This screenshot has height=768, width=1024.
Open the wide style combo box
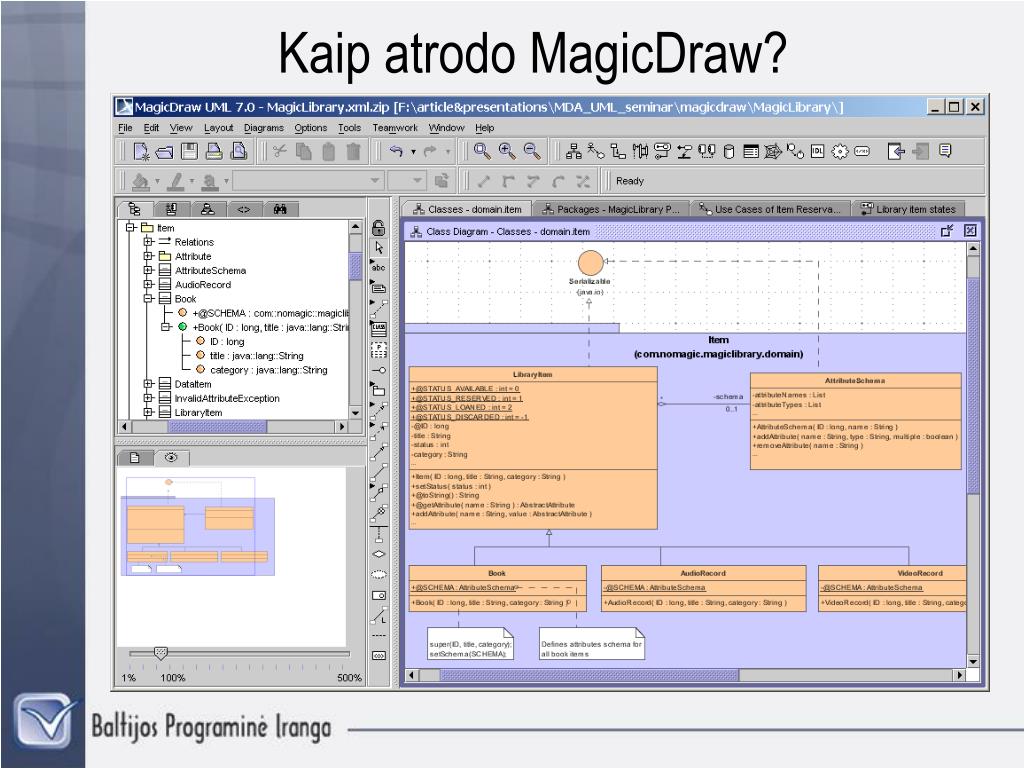click(308, 181)
